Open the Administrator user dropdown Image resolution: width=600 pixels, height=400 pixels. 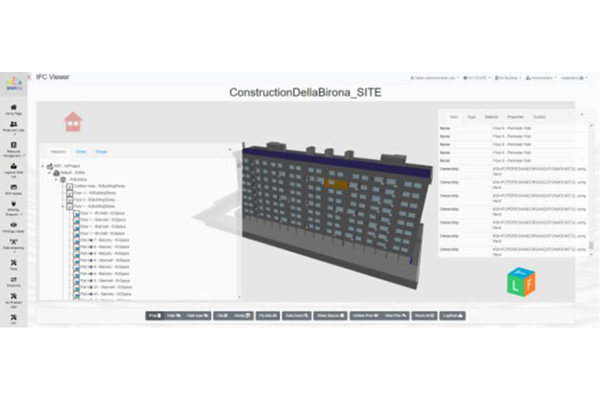pyautogui.click(x=541, y=78)
